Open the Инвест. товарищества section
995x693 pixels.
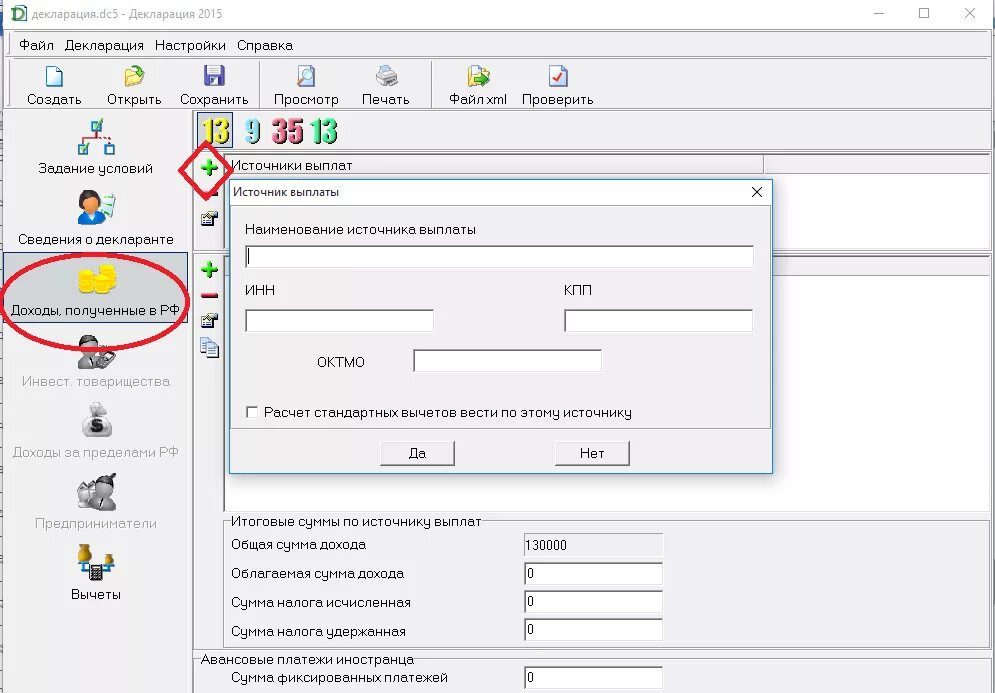[x=96, y=360]
